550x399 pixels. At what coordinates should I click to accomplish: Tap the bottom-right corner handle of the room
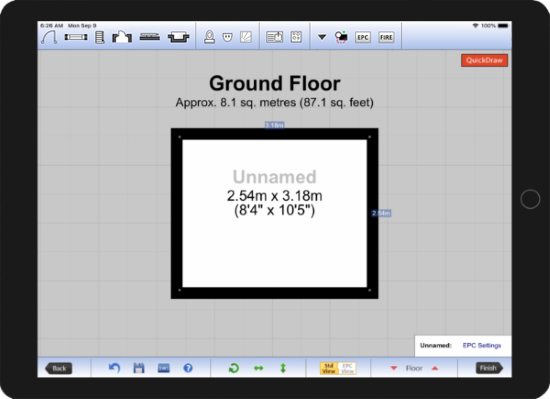[369, 290]
